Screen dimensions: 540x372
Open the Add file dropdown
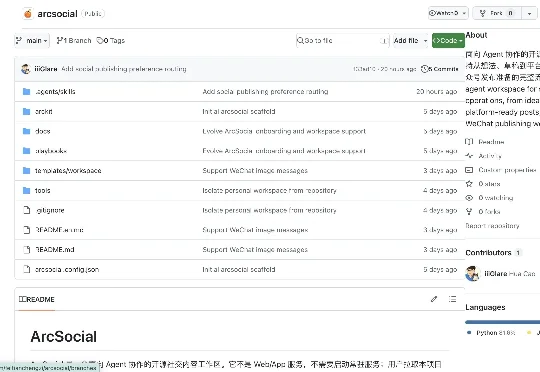tap(411, 41)
